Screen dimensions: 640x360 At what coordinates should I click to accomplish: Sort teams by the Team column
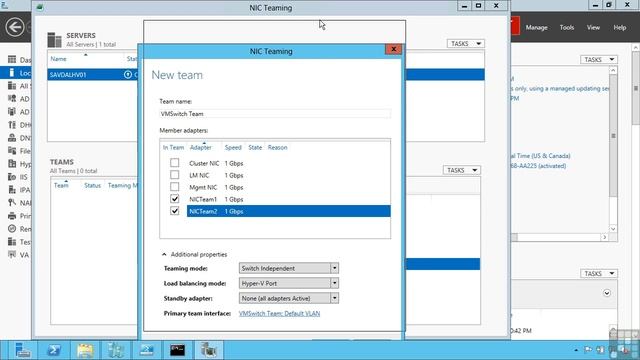tap(61, 185)
